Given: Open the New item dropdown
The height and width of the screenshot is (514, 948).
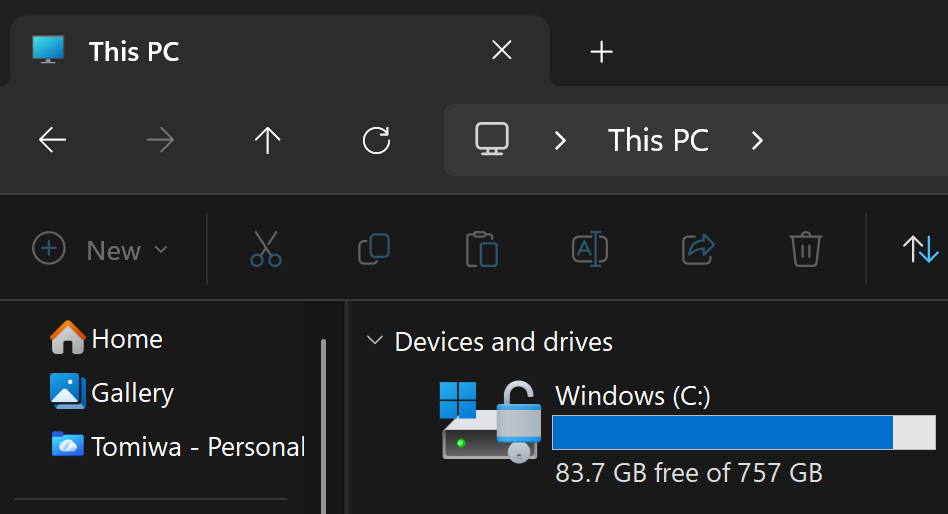Looking at the screenshot, I should pyautogui.click(x=100, y=249).
